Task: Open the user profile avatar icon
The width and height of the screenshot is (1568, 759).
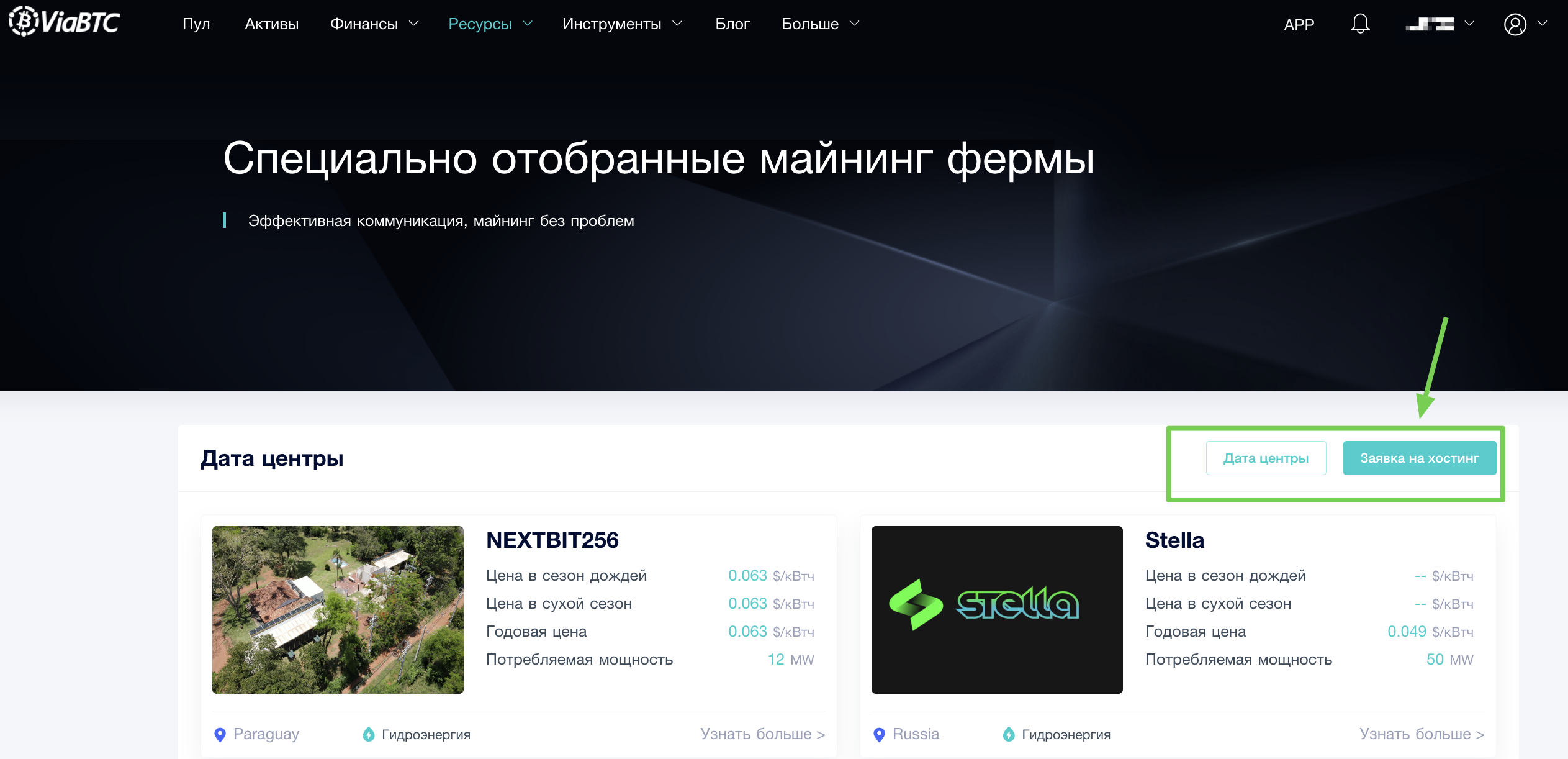Action: [1515, 24]
